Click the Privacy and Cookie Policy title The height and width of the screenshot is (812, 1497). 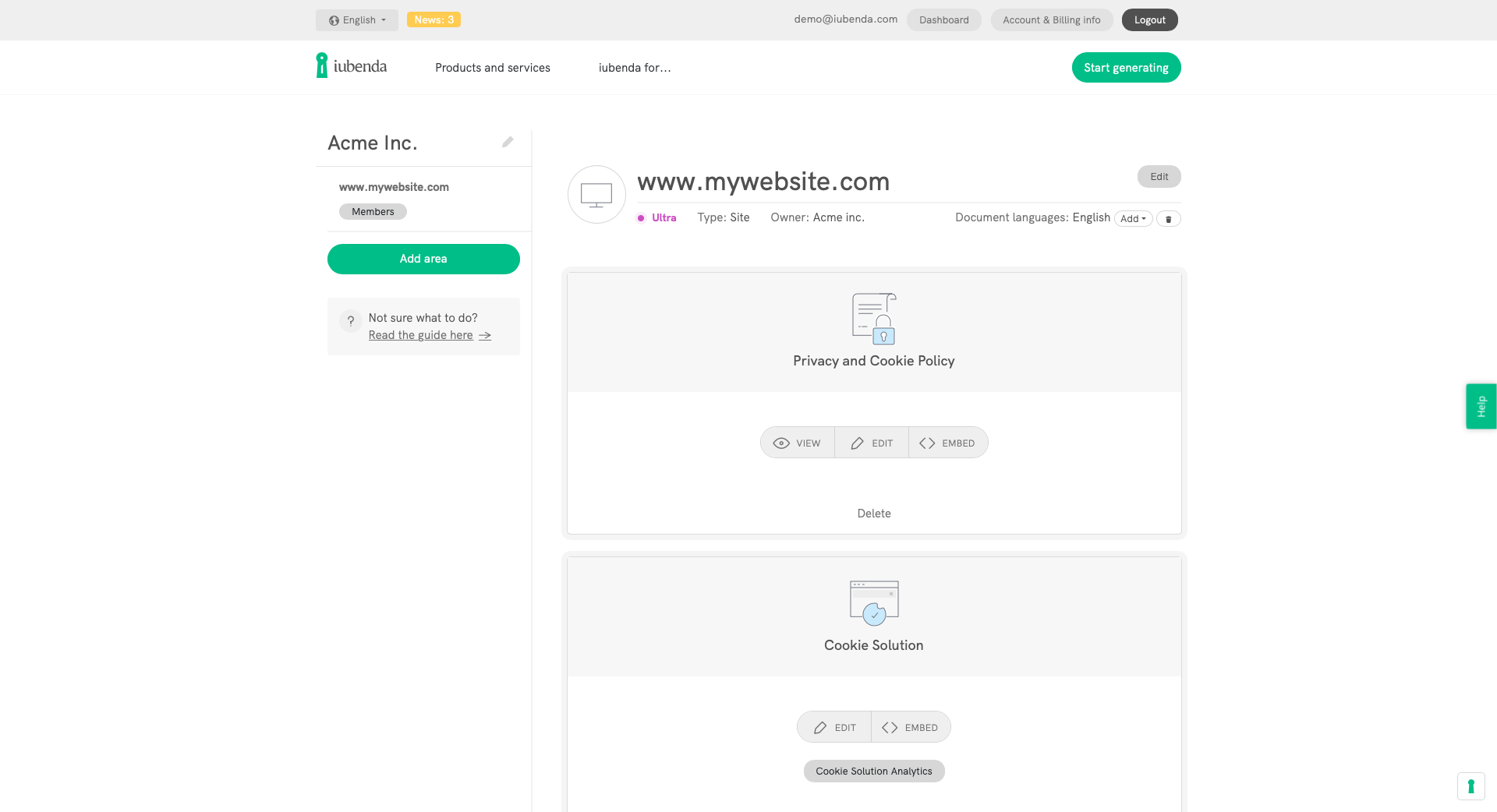pyautogui.click(x=874, y=361)
